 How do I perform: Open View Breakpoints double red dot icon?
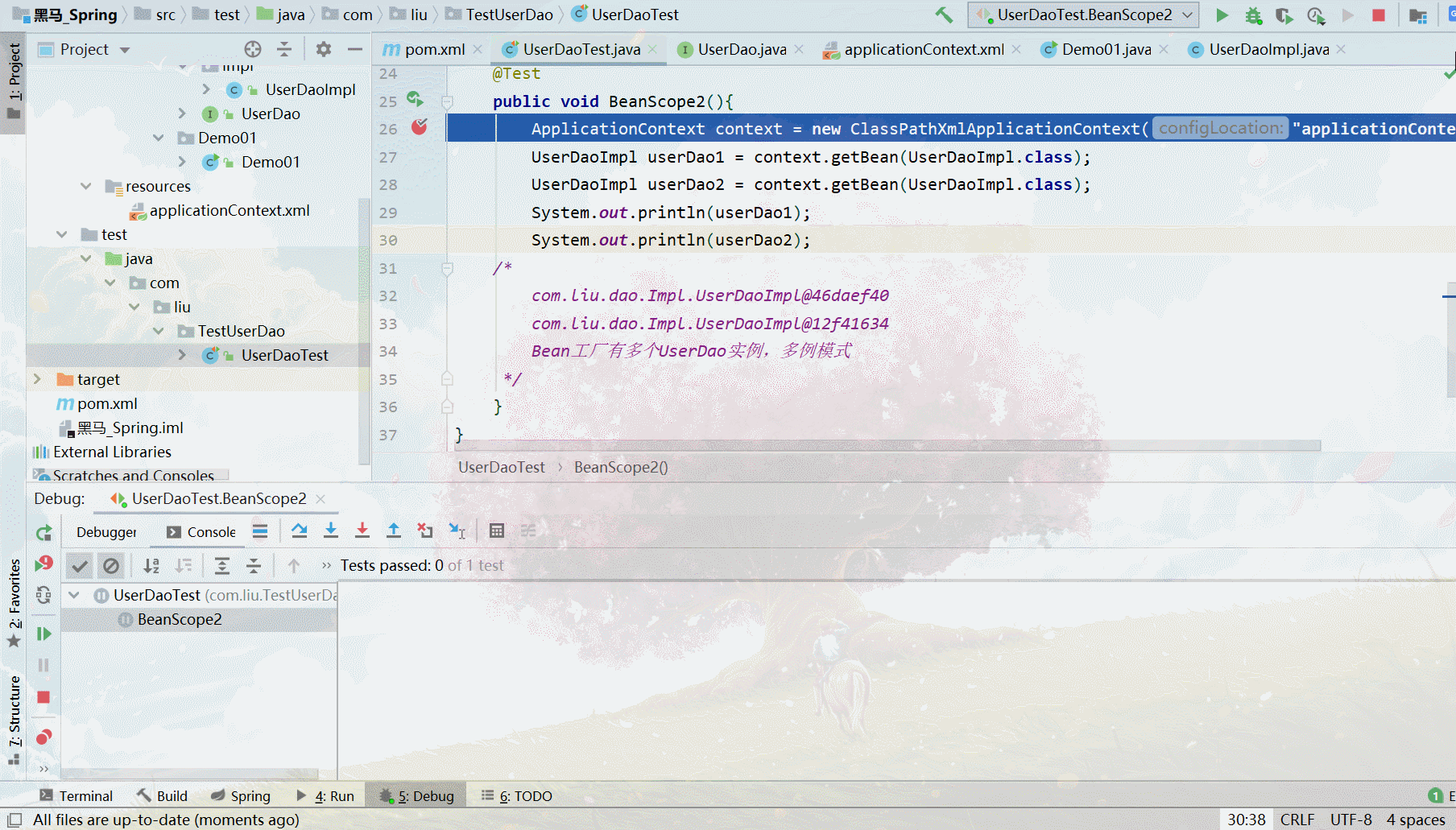click(x=43, y=737)
